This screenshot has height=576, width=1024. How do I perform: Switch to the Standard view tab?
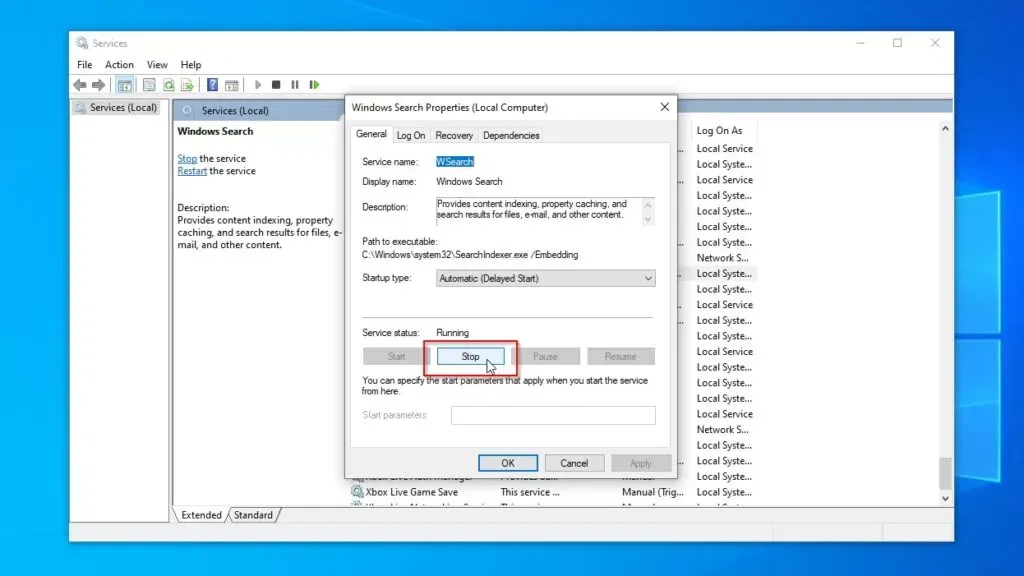click(x=253, y=515)
